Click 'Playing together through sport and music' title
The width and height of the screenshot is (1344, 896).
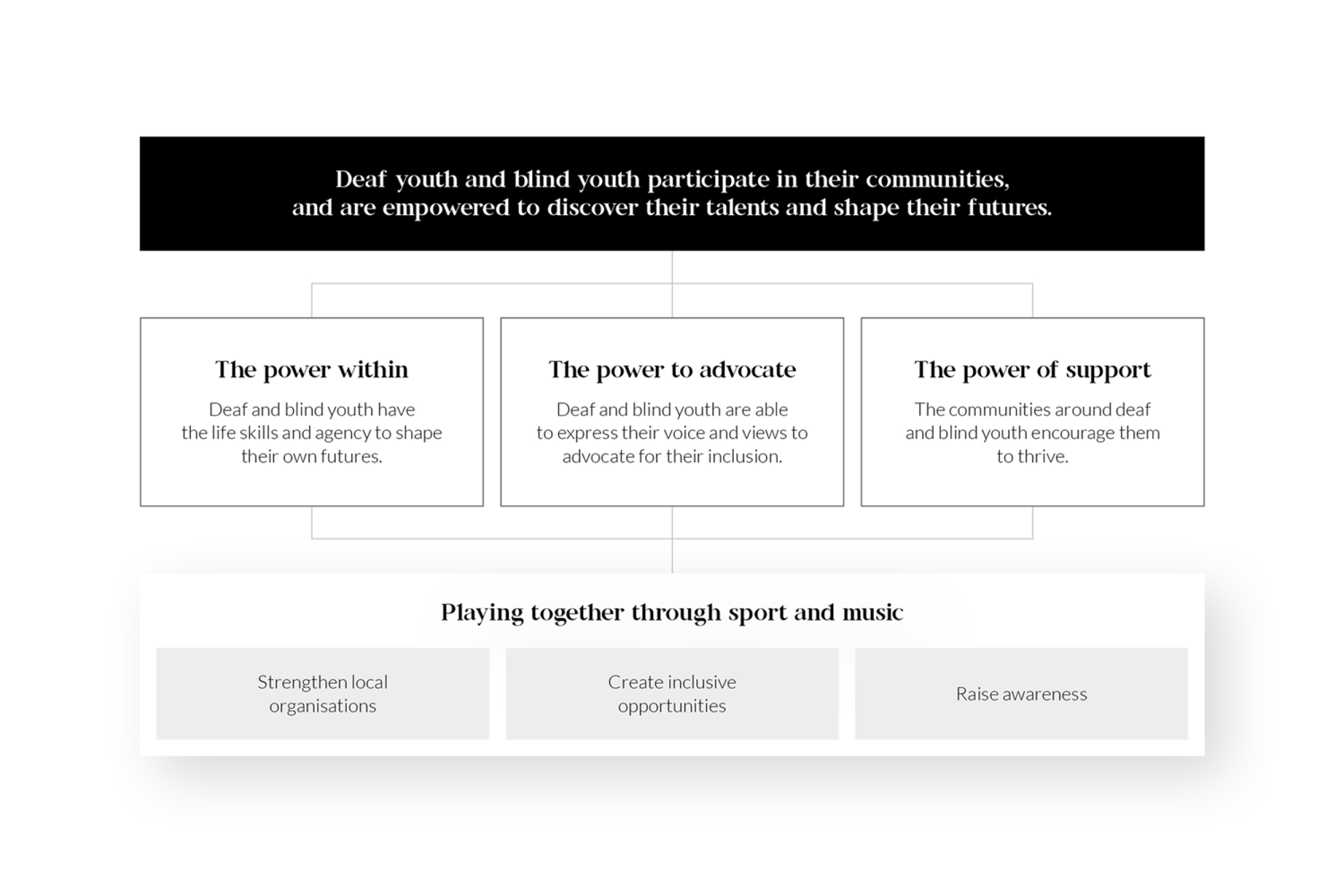(672, 613)
